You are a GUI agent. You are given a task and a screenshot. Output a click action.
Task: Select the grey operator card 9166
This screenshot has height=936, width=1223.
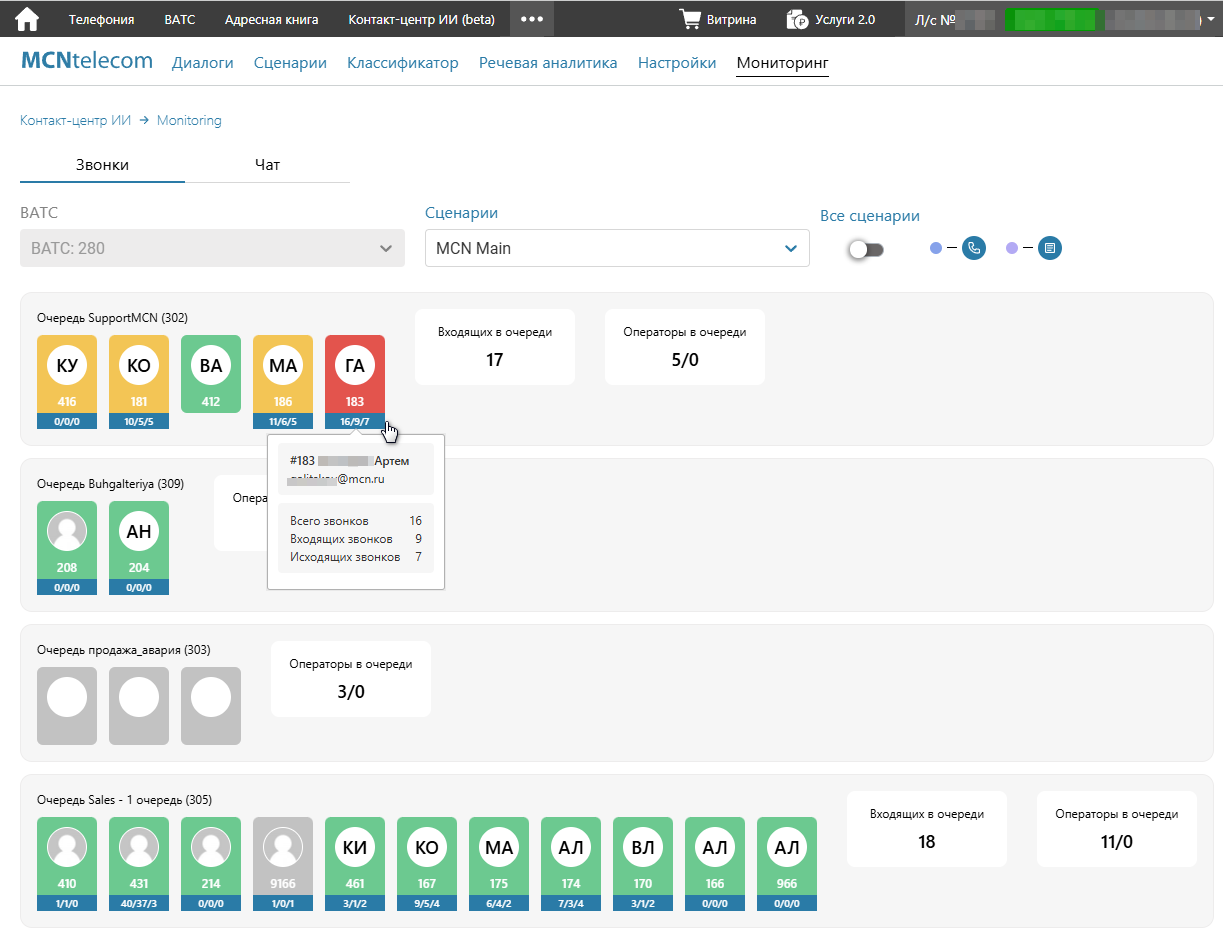(x=283, y=864)
